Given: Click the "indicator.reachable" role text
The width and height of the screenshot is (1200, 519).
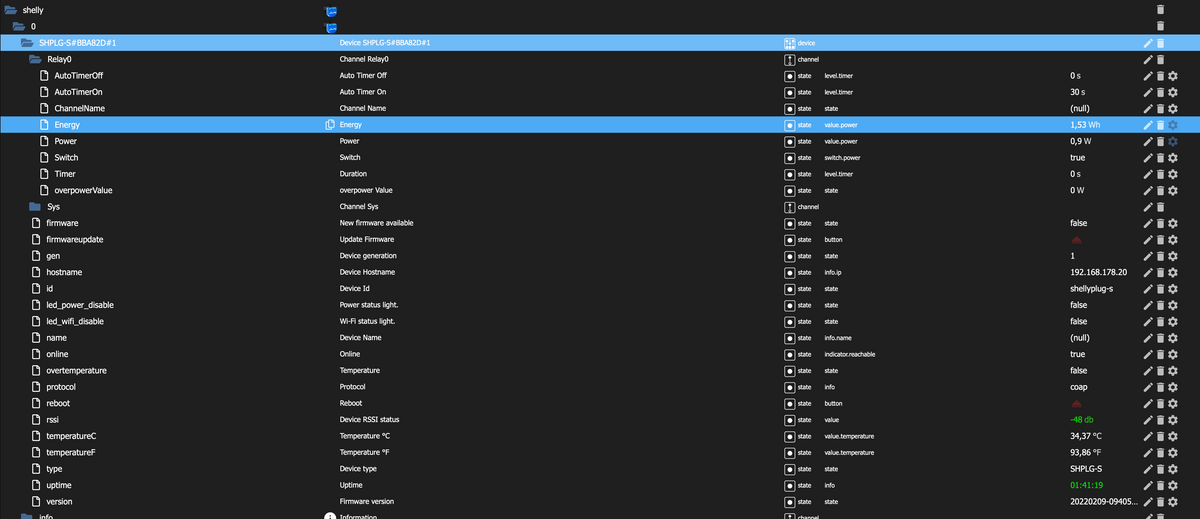Looking at the screenshot, I should [850, 354].
